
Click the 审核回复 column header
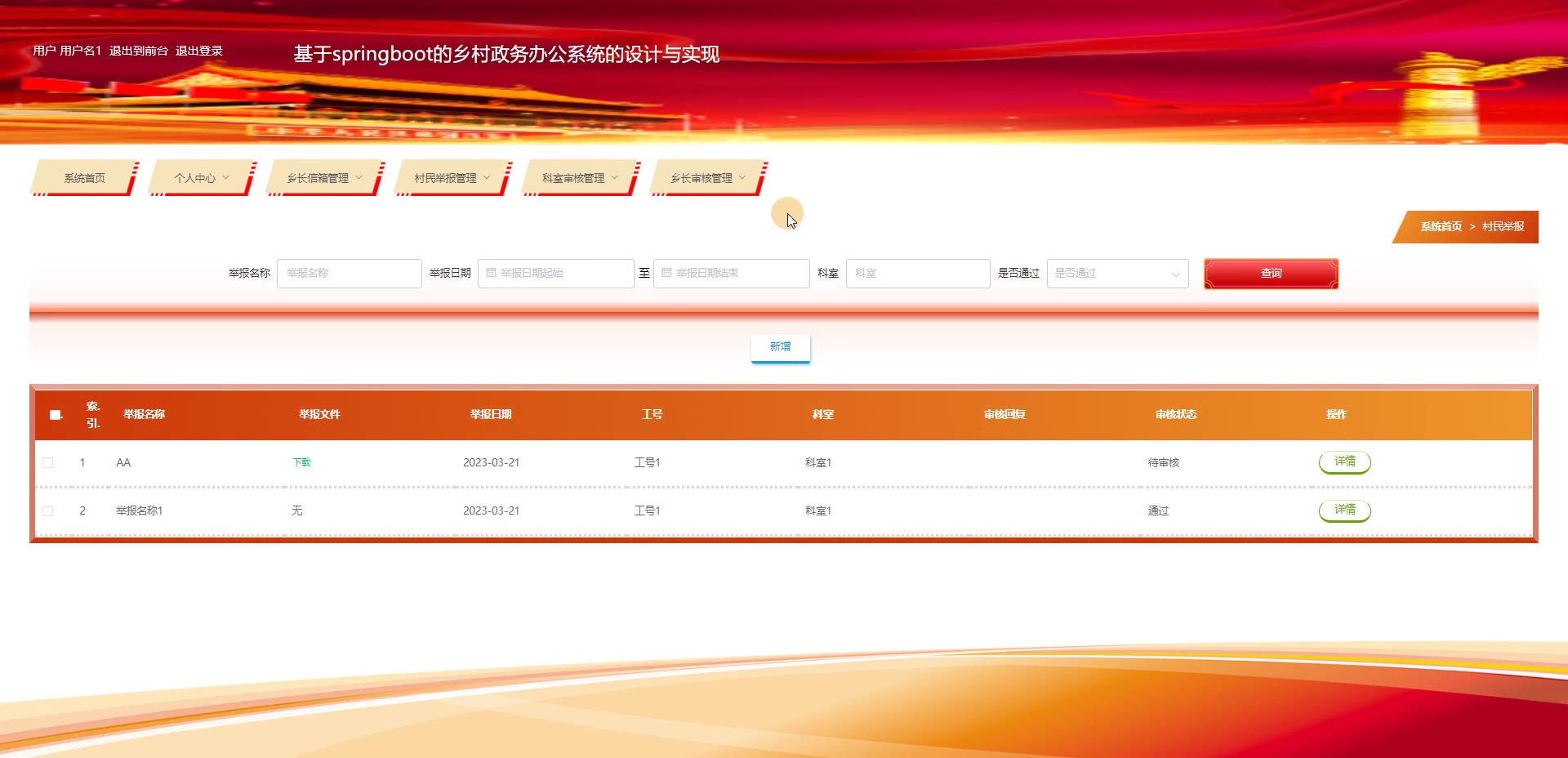point(1004,415)
